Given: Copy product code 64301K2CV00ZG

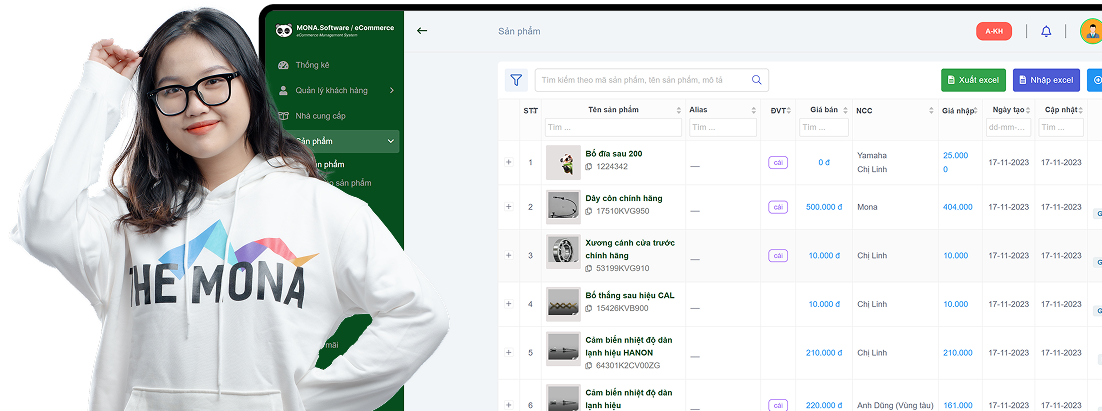Looking at the screenshot, I should (589, 365).
